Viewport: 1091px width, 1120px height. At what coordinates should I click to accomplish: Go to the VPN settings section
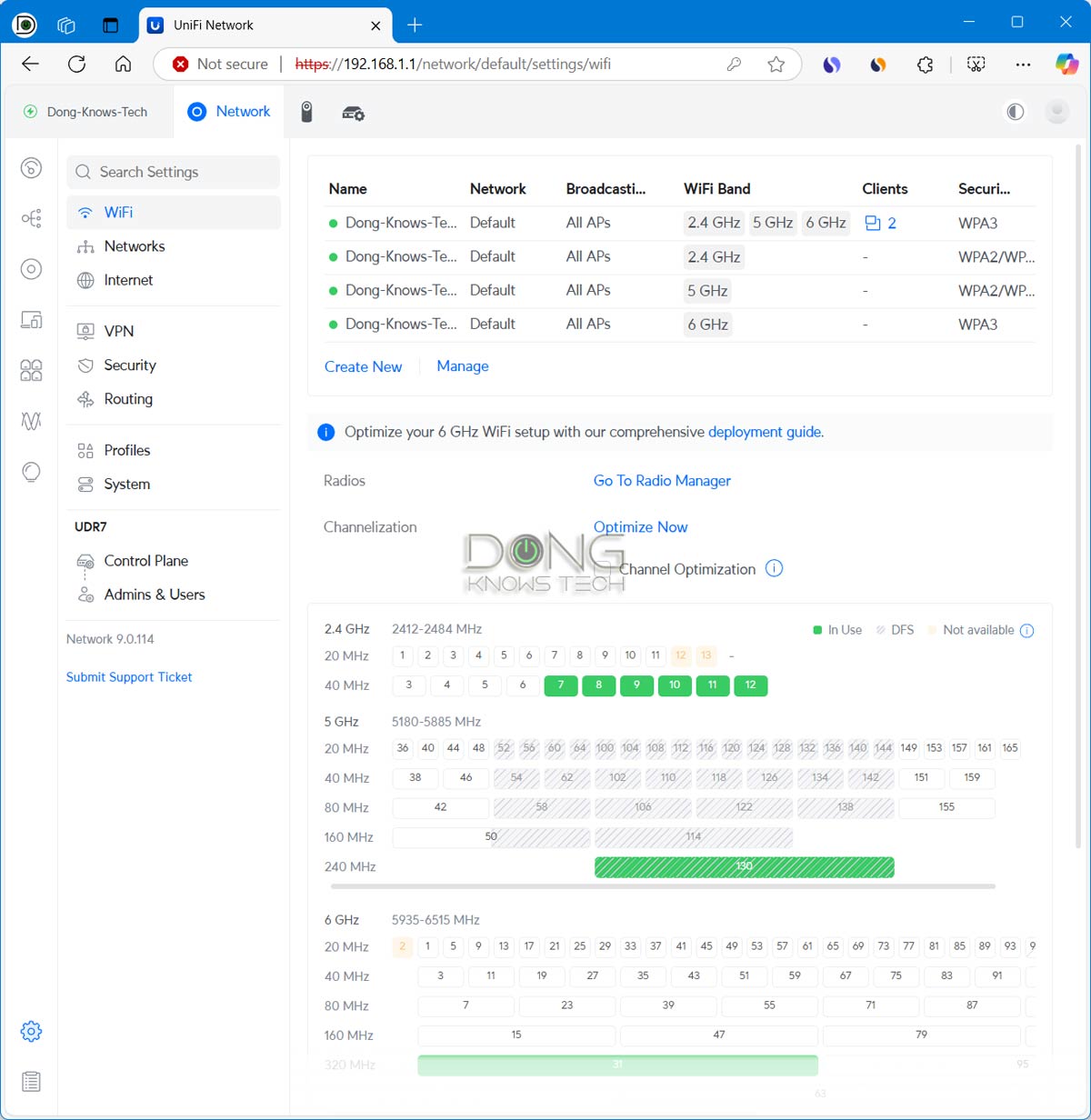[118, 331]
